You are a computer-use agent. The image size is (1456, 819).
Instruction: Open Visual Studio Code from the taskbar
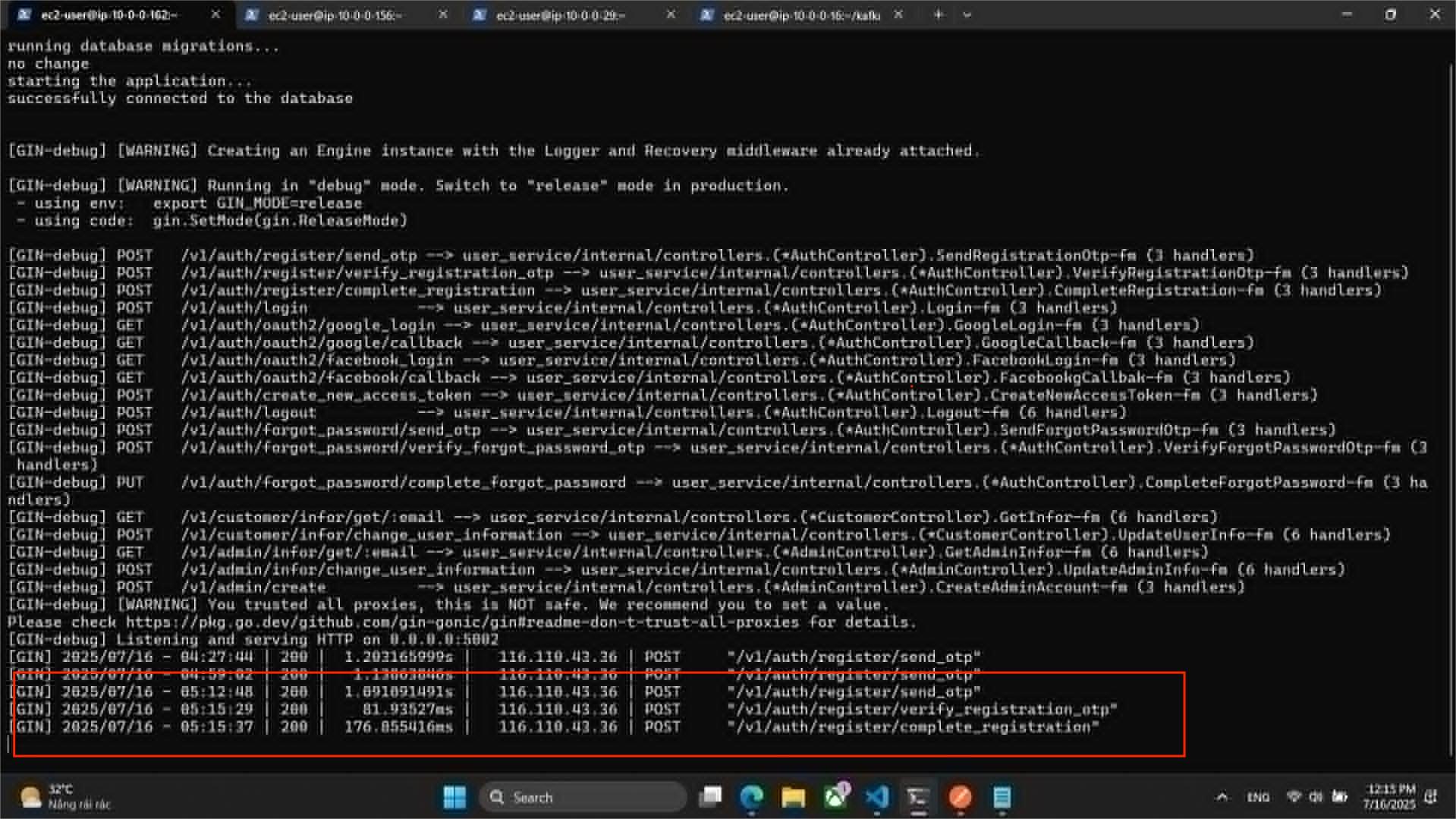[877, 797]
